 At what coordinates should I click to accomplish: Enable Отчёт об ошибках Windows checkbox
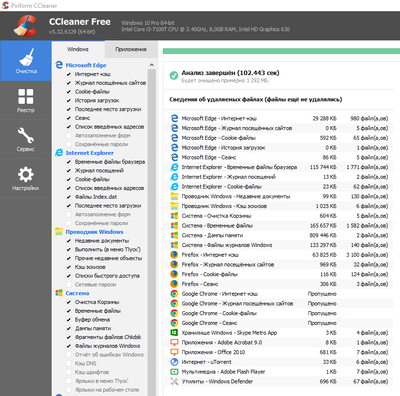click(69, 354)
